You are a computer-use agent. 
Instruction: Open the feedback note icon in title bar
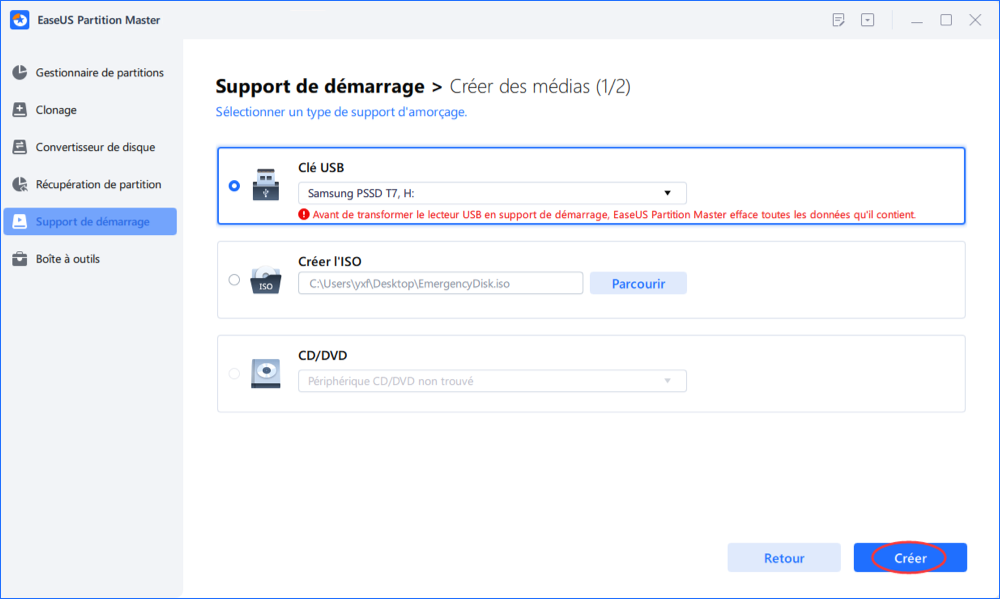838,20
